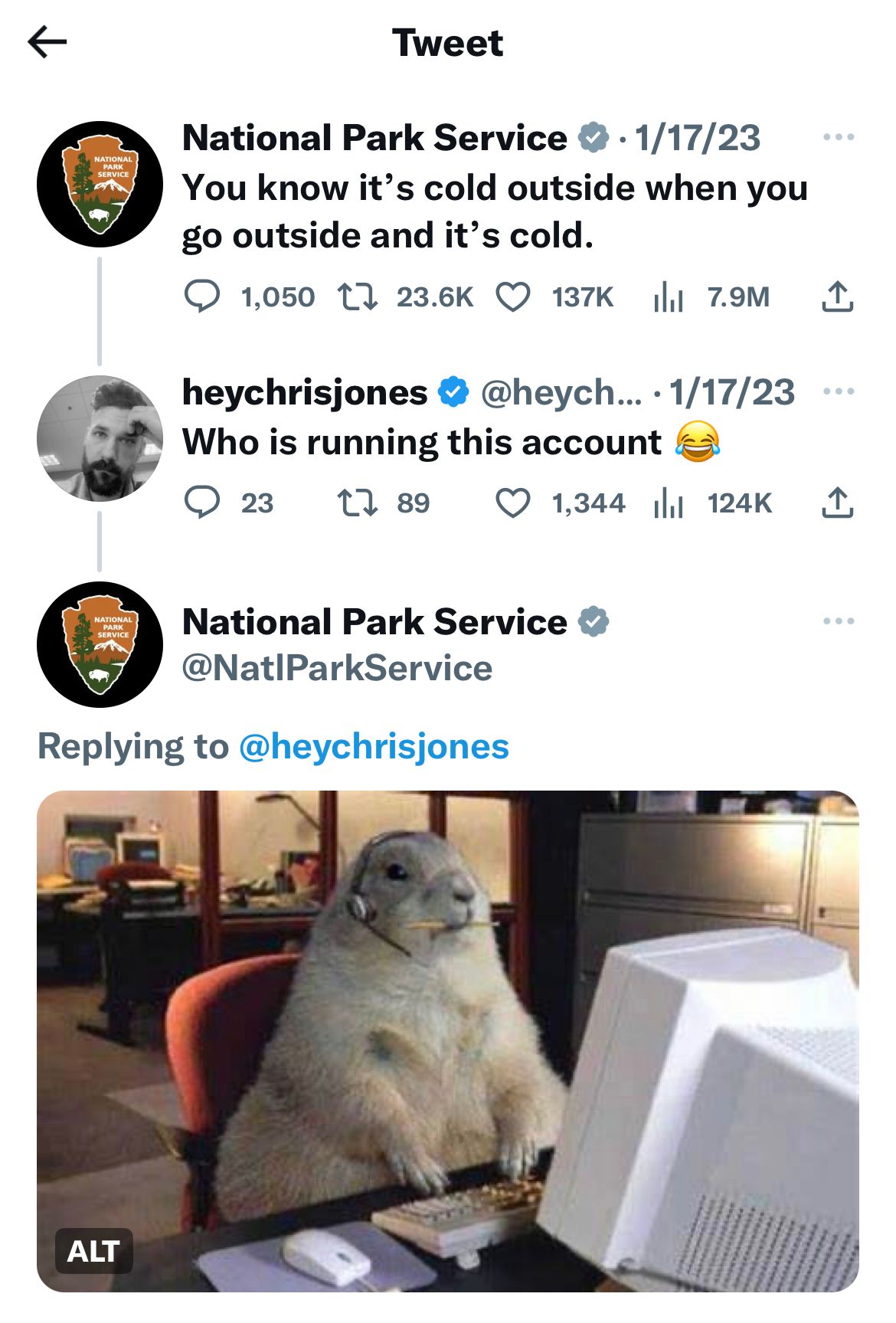896x1323 pixels.
Task: Open the @NatlParkService handle profile
Action: [x=337, y=668]
